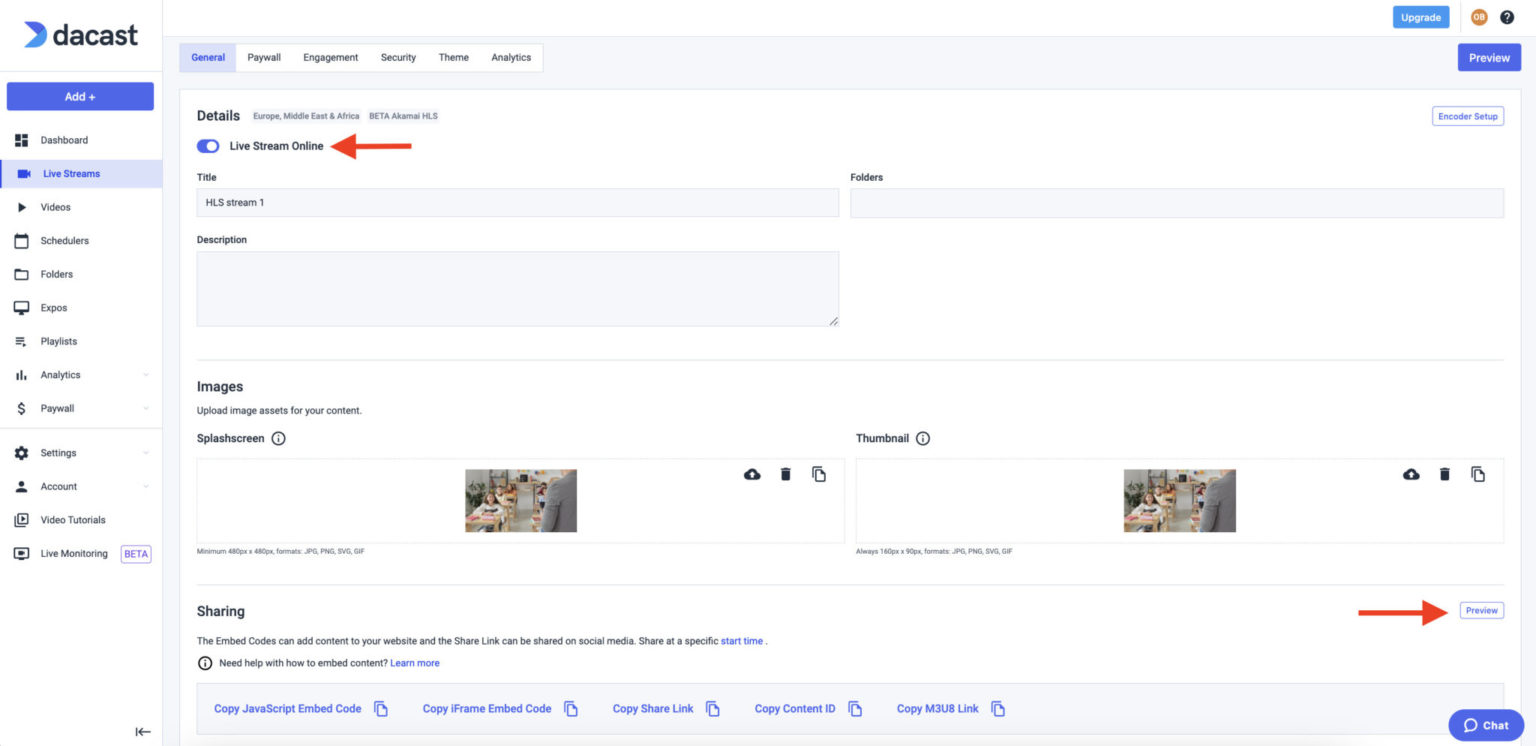This screenshot has width=1536, height=746.
Task: Expand the Account sidebar menu
Action: (57, 486)
